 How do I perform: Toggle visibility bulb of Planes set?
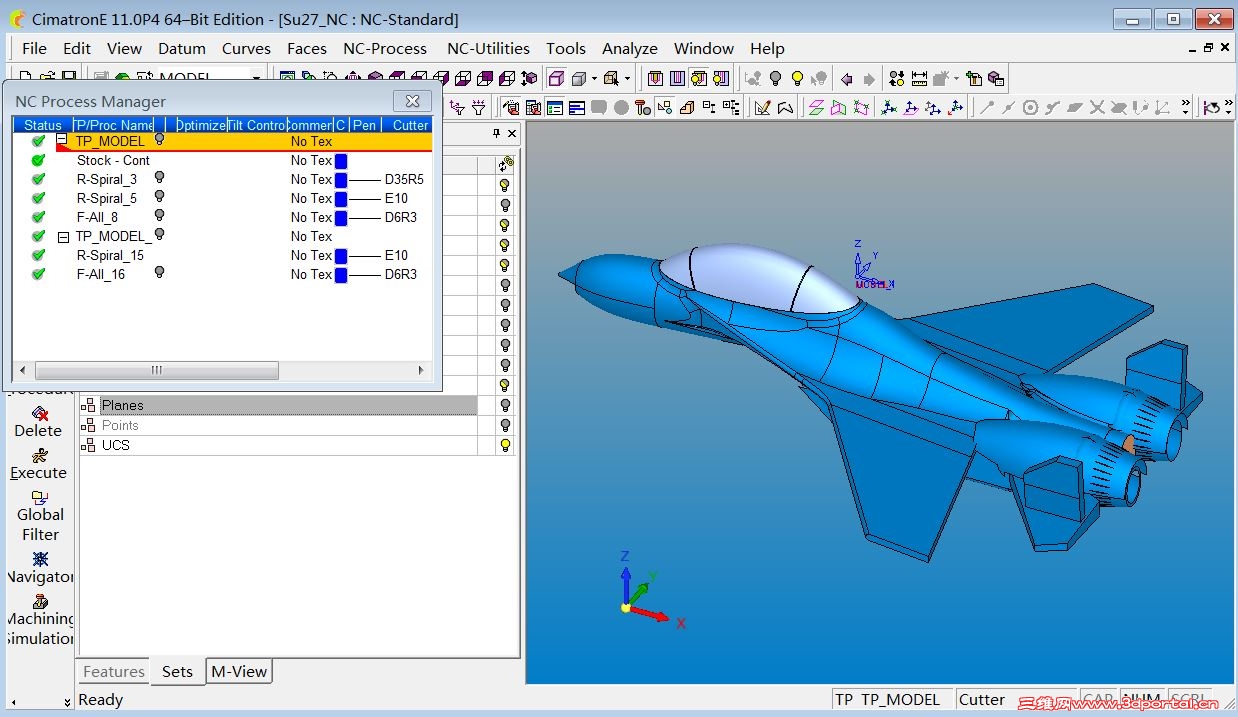(505, 405)
